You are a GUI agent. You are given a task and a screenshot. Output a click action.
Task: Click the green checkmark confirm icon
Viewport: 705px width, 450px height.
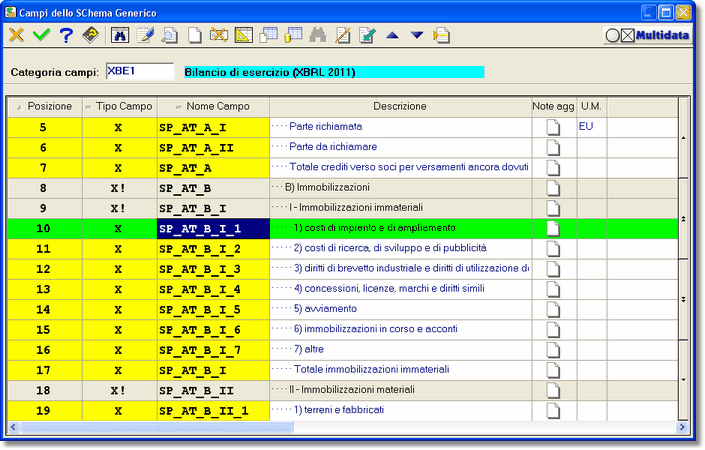[41, 35]
